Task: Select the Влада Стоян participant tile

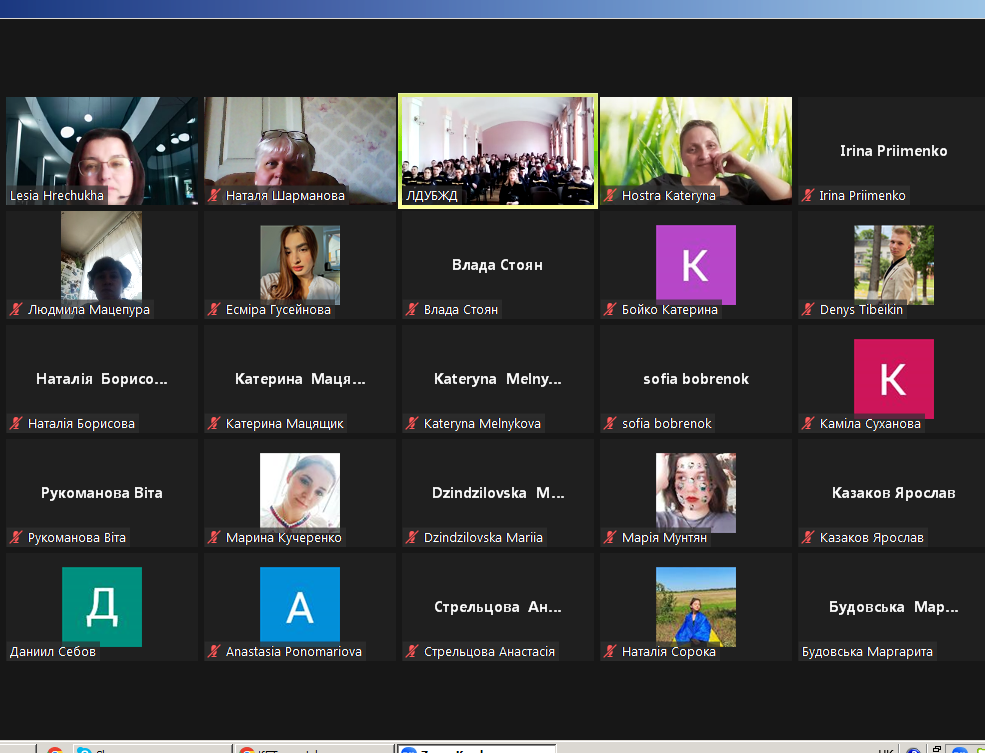Action: coord(498,266)
